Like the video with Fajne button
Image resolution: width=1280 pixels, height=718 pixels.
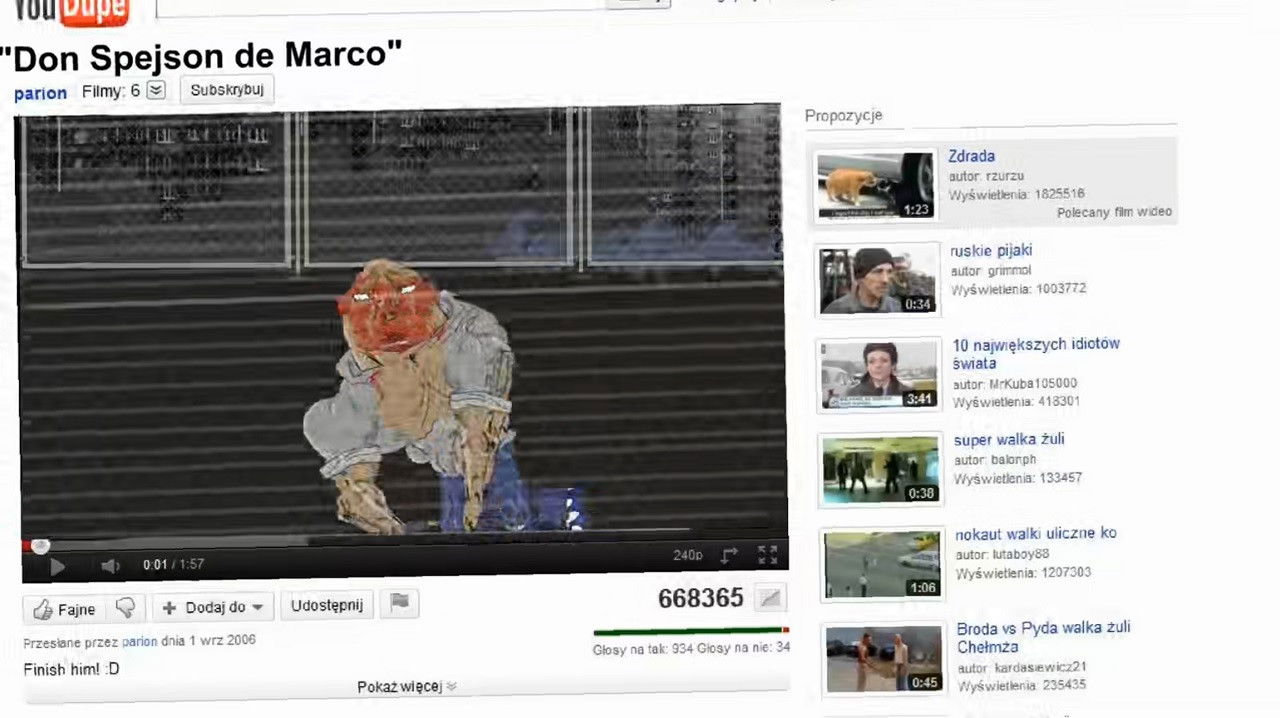(65, 608)
